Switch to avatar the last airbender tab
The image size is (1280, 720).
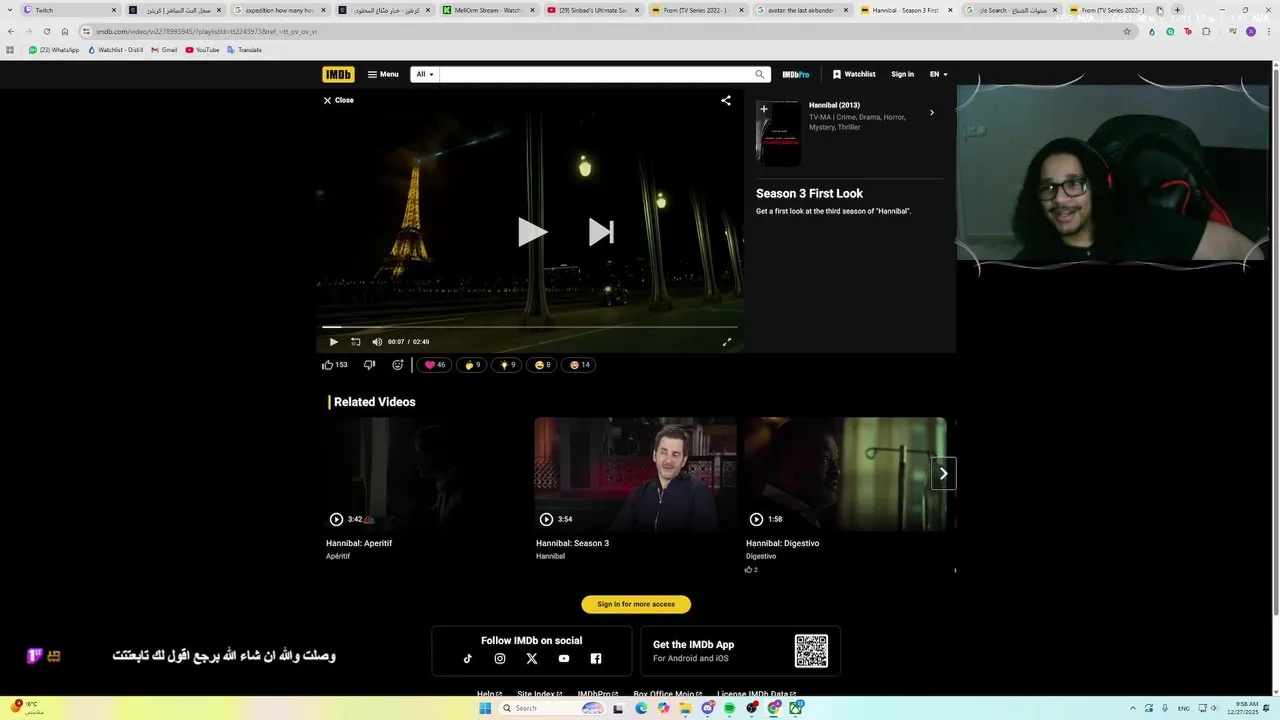[x=804, y=10]
